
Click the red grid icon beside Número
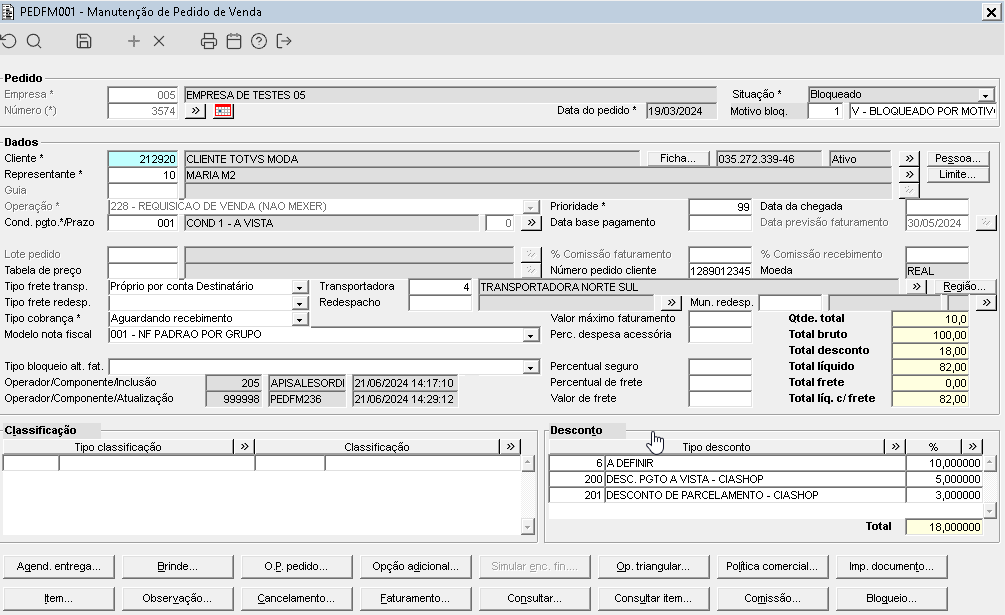223,111
